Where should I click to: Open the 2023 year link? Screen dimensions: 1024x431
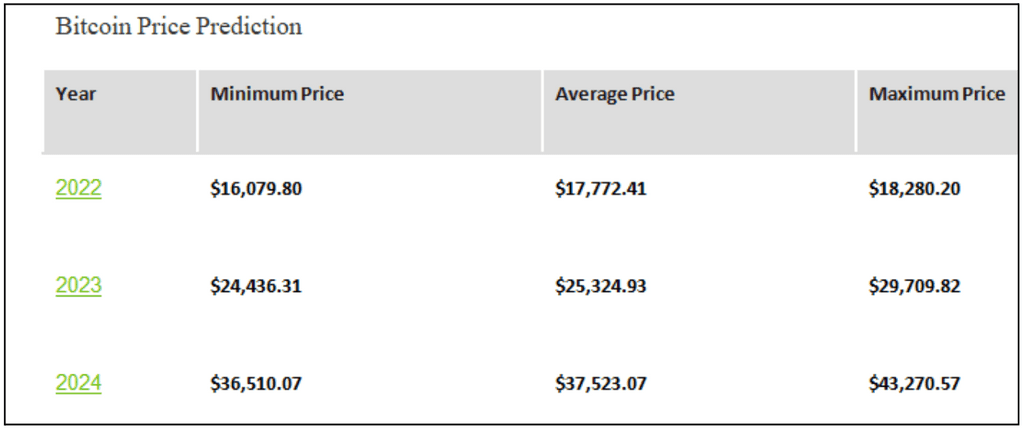click(x=78, y=285)
